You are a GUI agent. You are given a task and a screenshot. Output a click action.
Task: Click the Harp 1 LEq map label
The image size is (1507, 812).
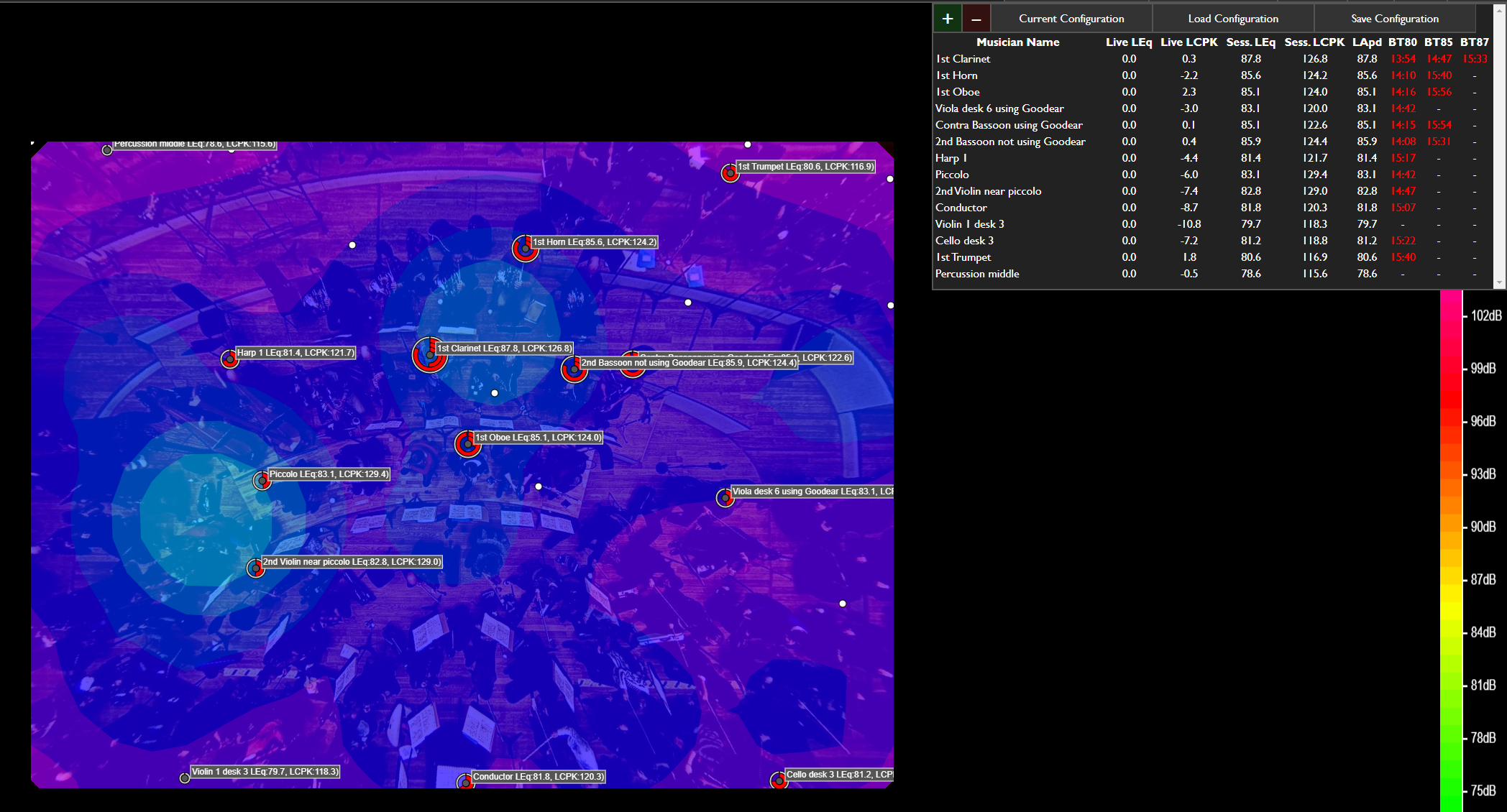(296, 353)
